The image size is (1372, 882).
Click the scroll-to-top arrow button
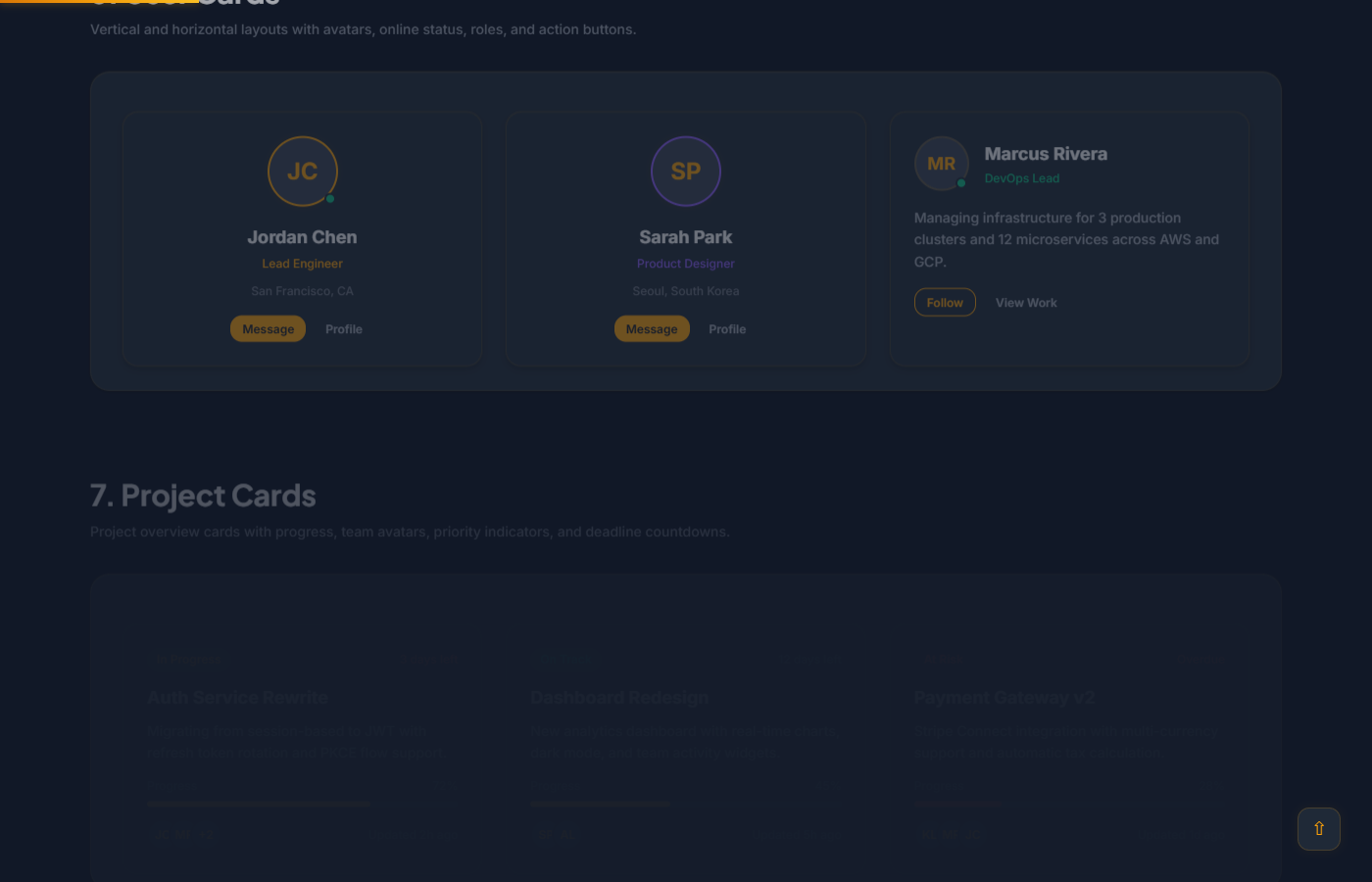(1318, 828)
